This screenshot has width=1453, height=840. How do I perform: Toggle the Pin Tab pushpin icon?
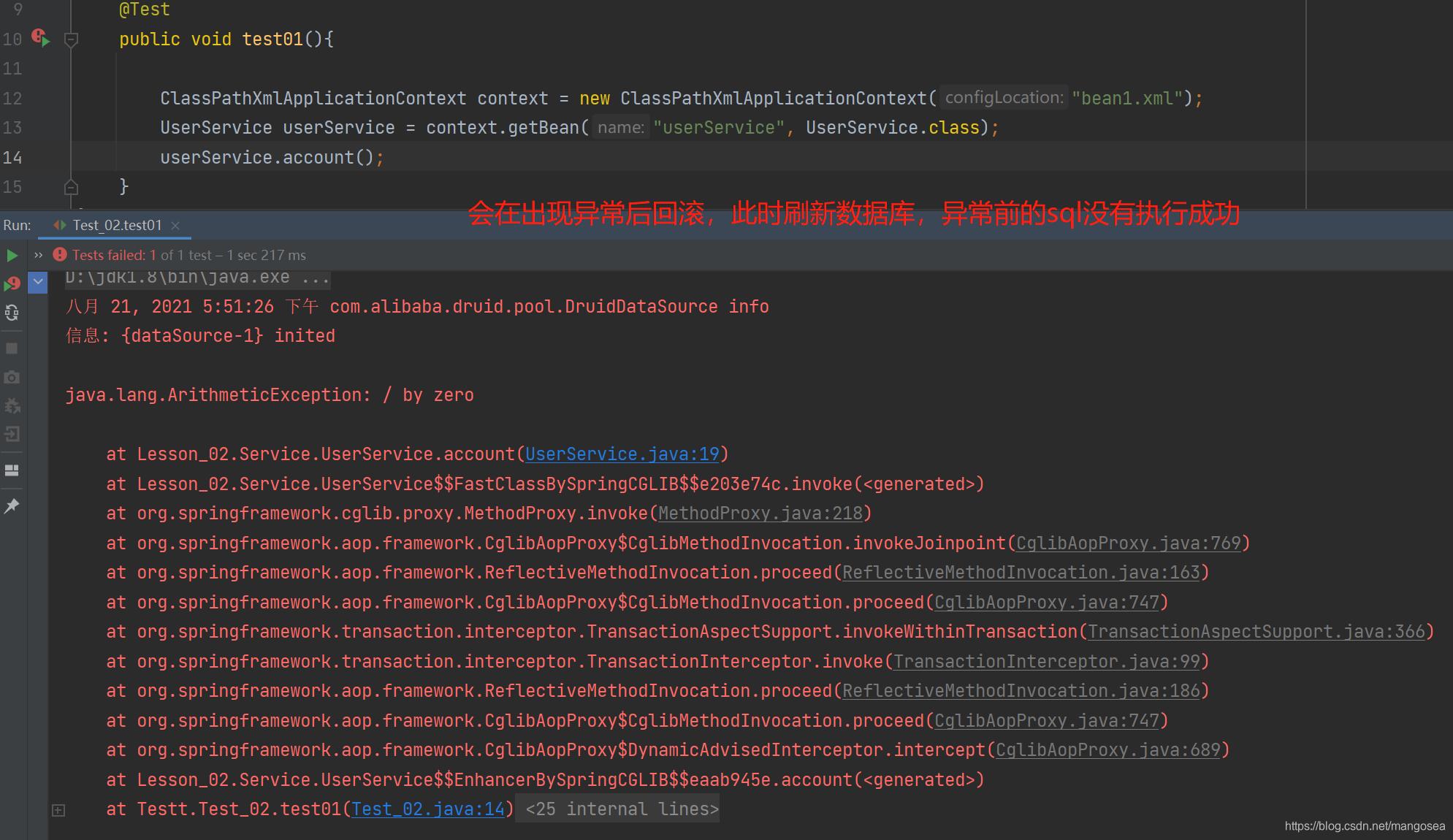[x=12, y=505]
